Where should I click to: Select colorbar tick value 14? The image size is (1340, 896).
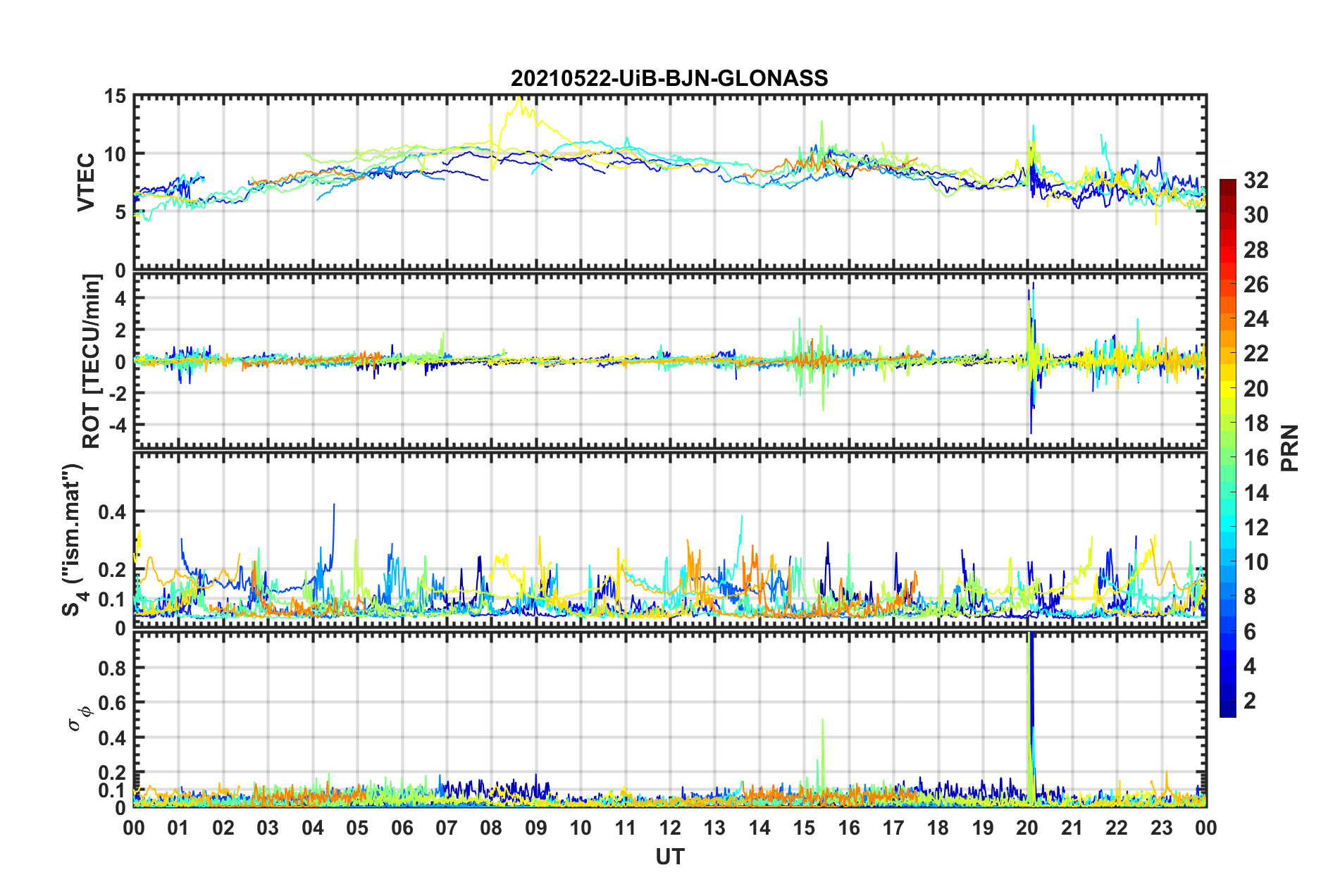[1255, 492]
